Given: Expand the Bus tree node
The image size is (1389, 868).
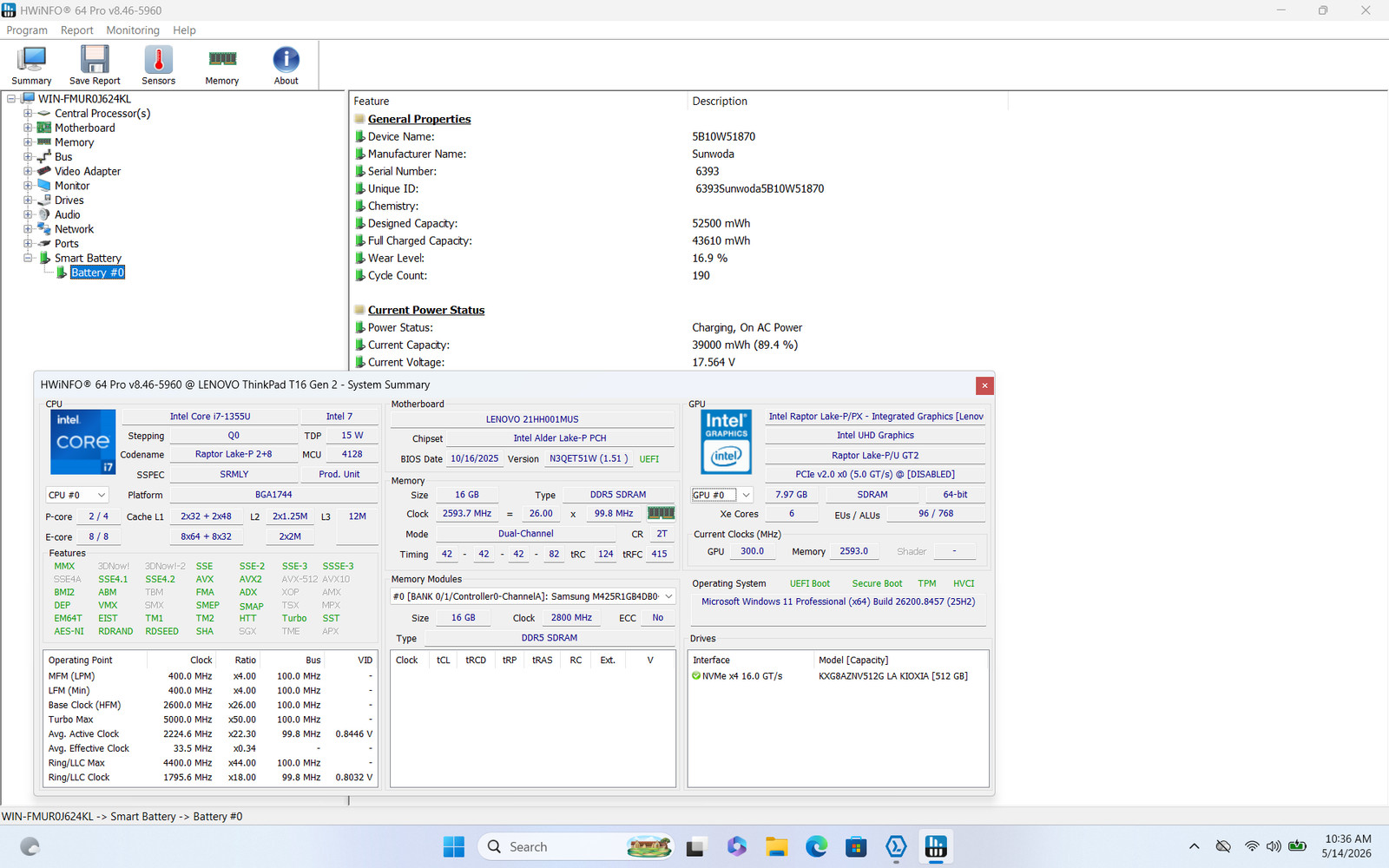Looking at the screenshot, I should pyautogui.click(x=28, y=157).
